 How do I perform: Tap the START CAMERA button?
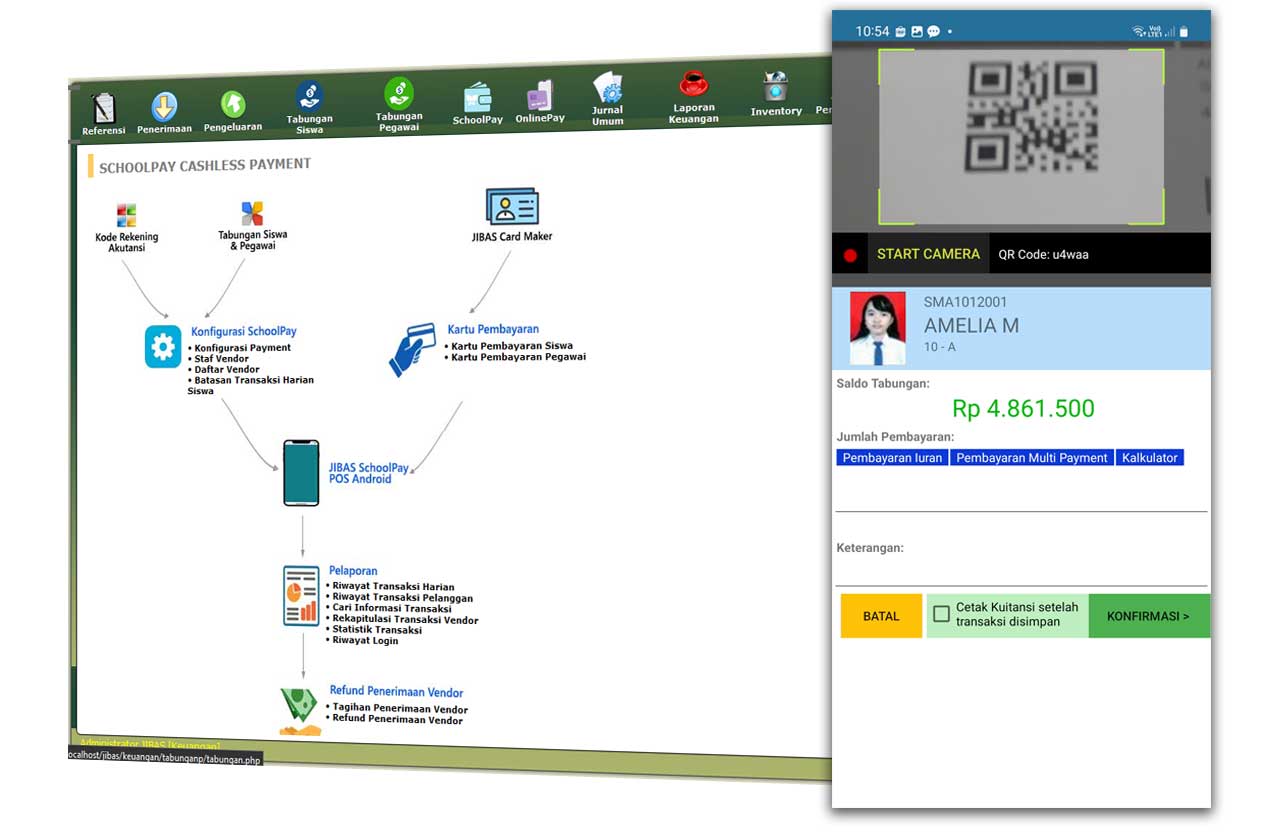[x=928, y=254]
